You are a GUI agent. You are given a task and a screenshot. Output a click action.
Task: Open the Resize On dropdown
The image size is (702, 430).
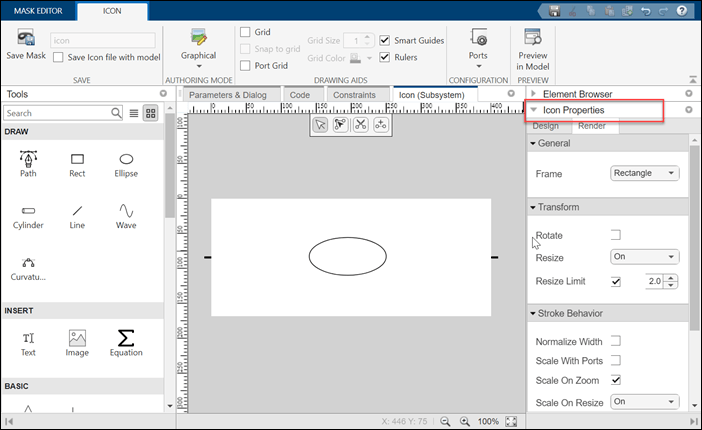[645, 257]
